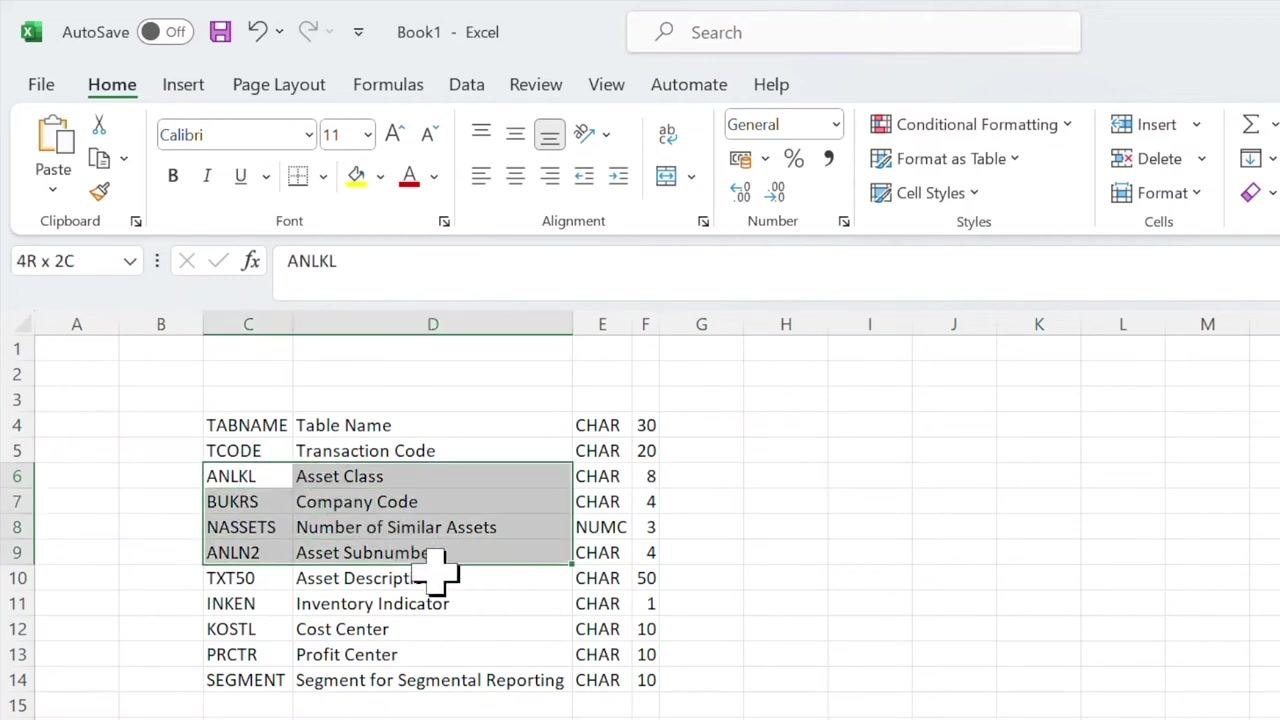Decrease decimal places

775,192
